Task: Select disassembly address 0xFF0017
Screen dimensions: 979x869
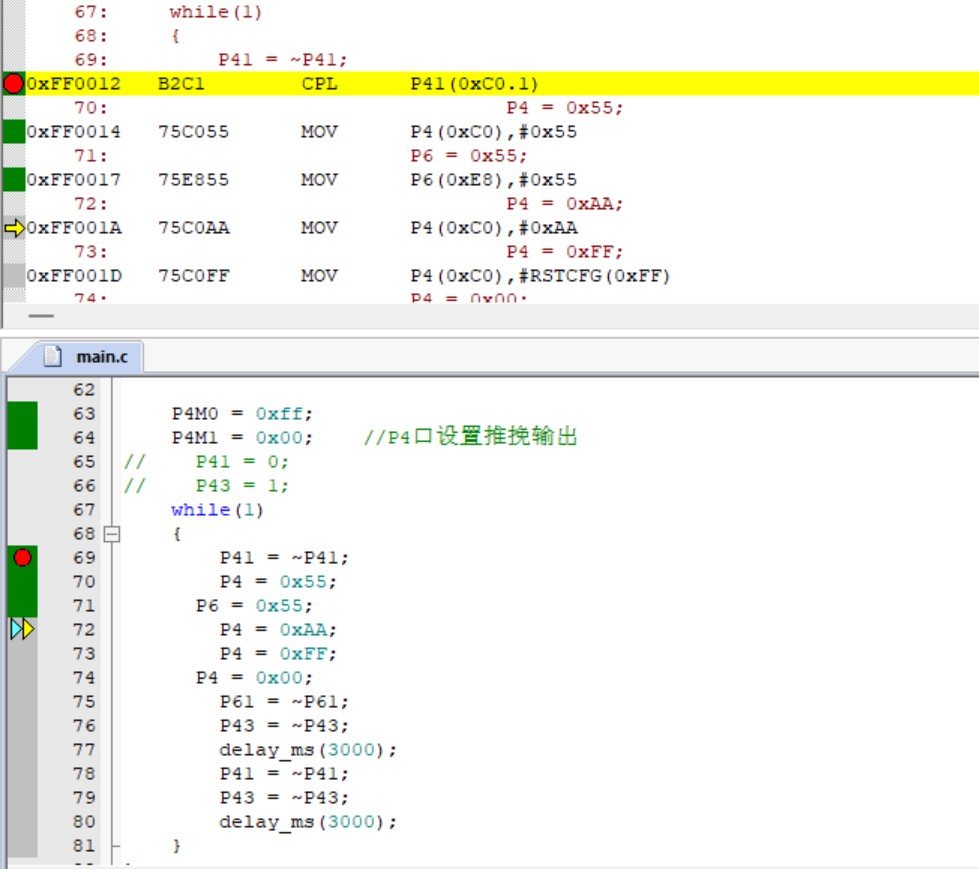Action: pos(74,180)
